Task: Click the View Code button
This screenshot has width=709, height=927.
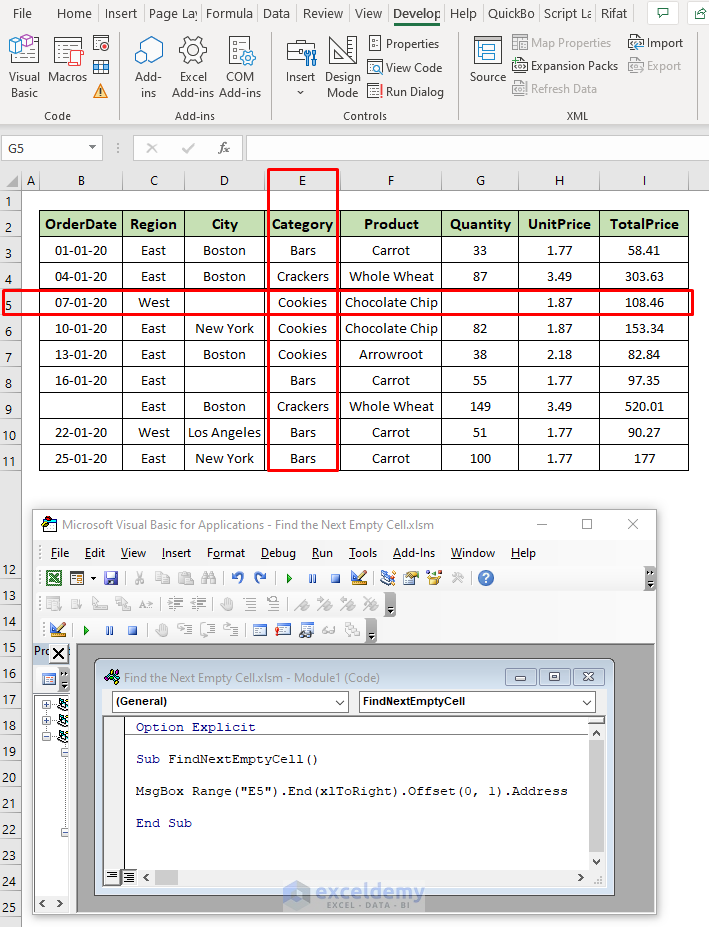Action: tap(405, 67)
